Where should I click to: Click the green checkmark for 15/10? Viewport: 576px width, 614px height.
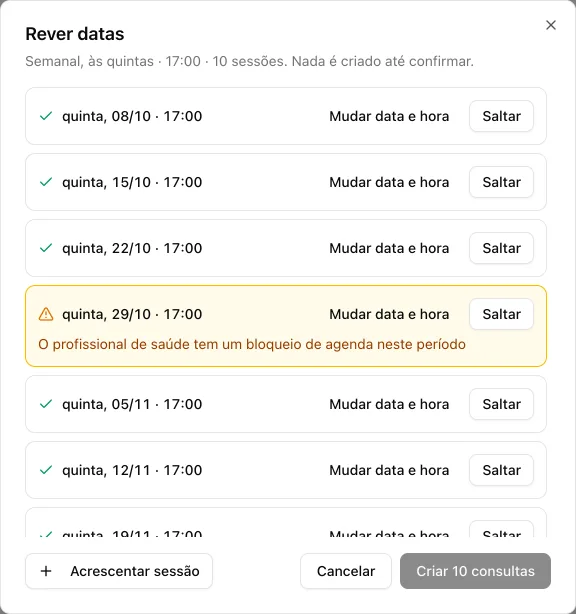pos(46,182)
